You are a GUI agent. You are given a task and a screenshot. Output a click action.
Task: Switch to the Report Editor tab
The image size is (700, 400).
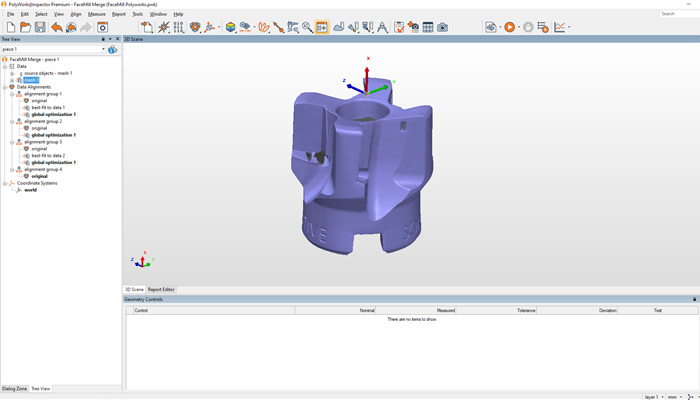coord(161,289)
